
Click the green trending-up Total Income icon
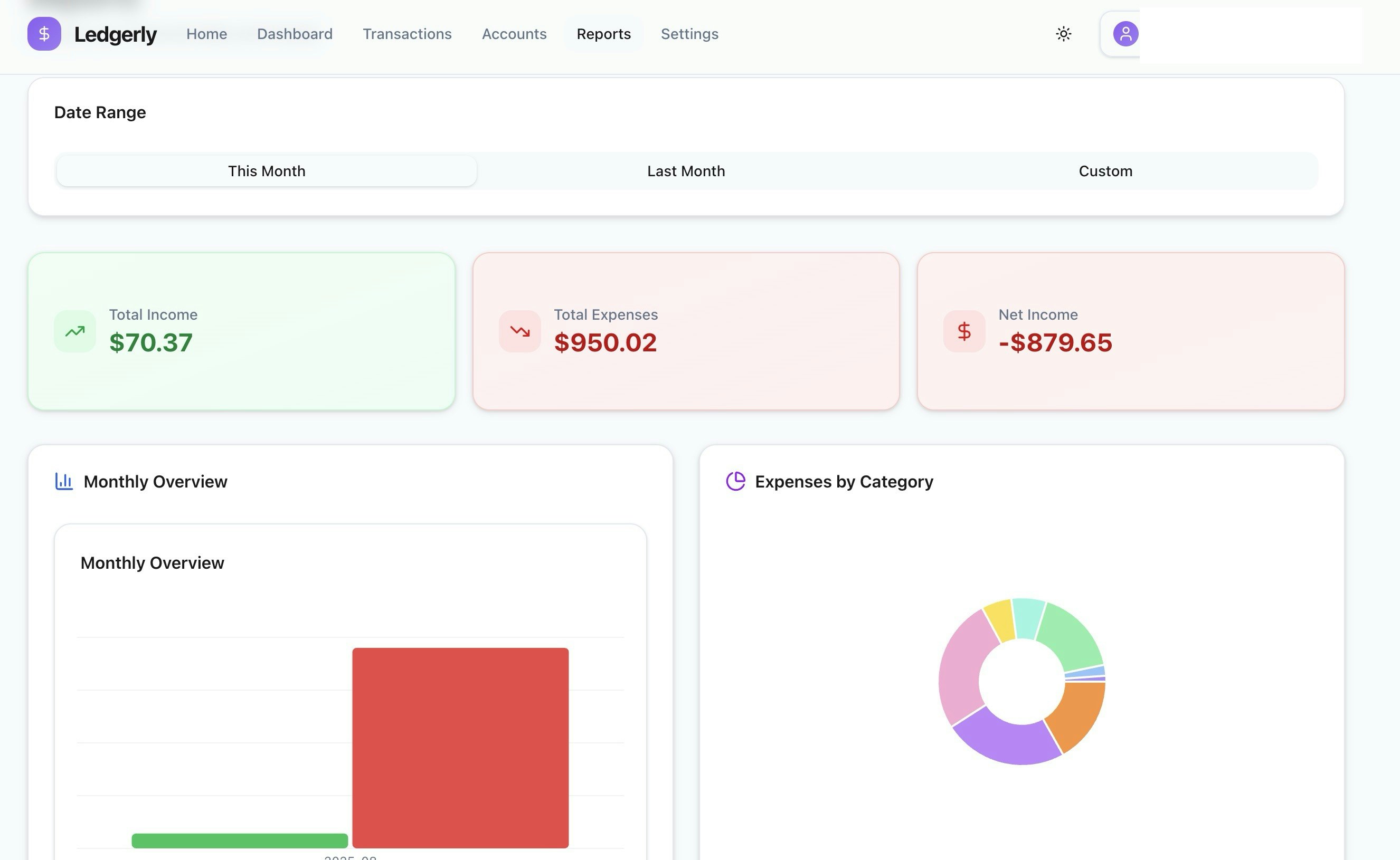pos(74,331)
